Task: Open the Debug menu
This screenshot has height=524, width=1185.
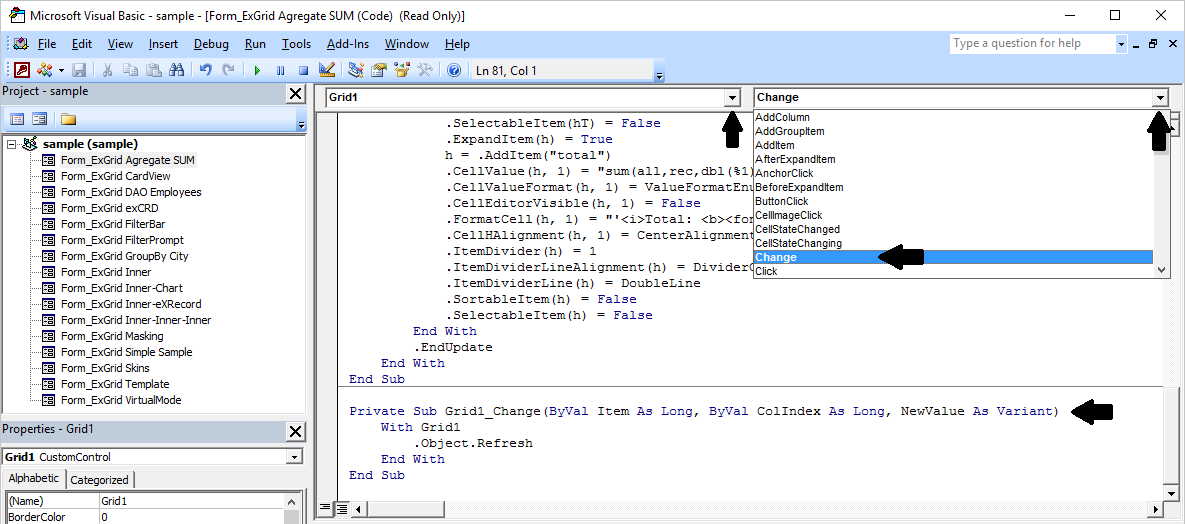Action: (211, 44)
